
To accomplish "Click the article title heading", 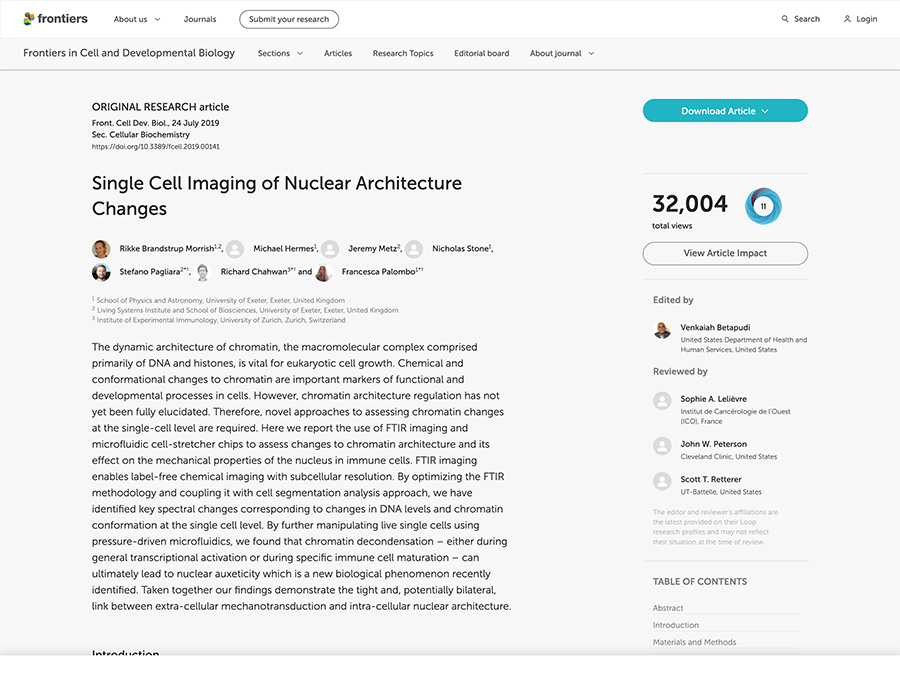I will pyautogui.click(x=277, y=196).
